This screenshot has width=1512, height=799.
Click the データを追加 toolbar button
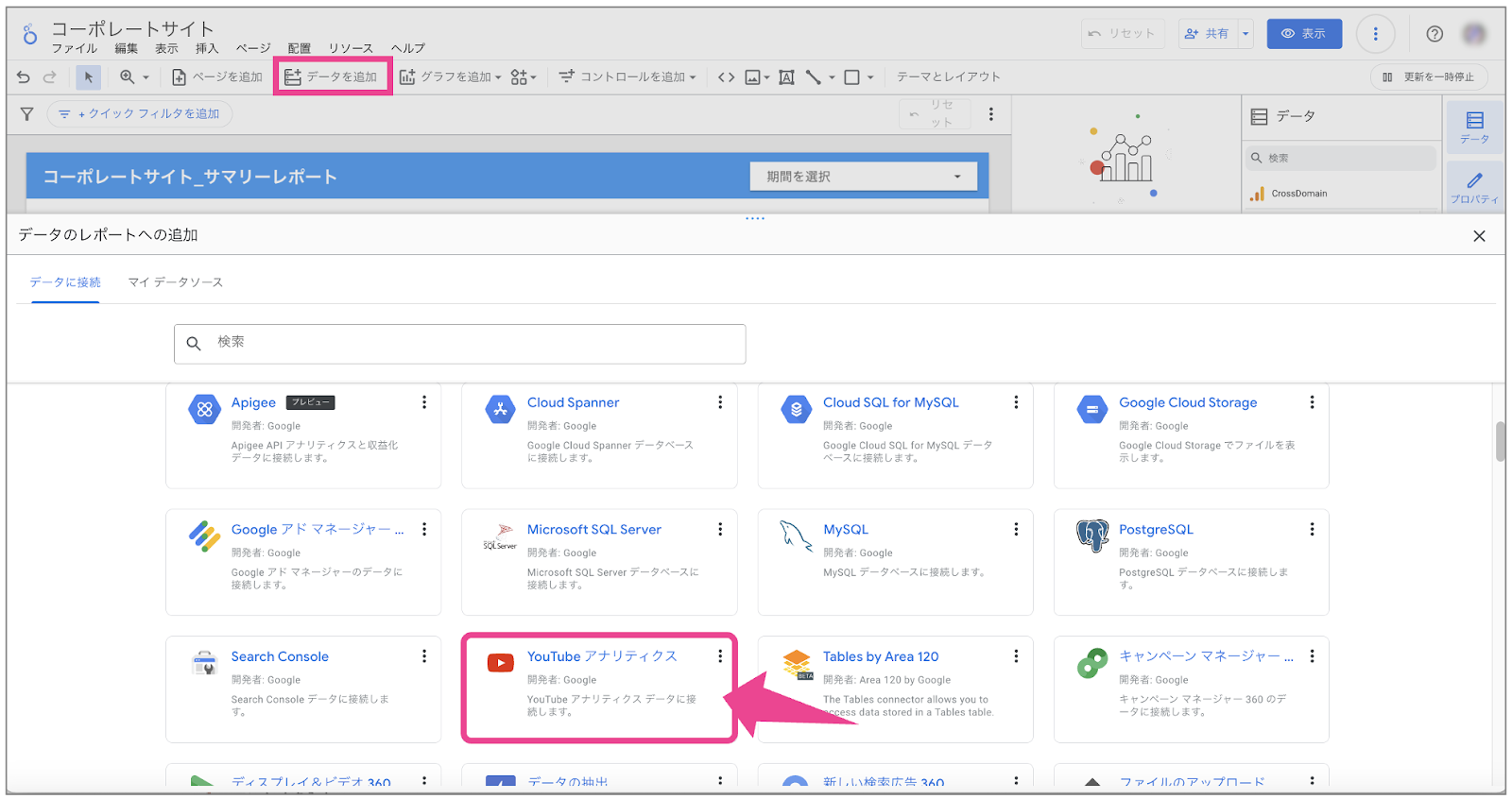pyautogui.click(x=332, y=77)
